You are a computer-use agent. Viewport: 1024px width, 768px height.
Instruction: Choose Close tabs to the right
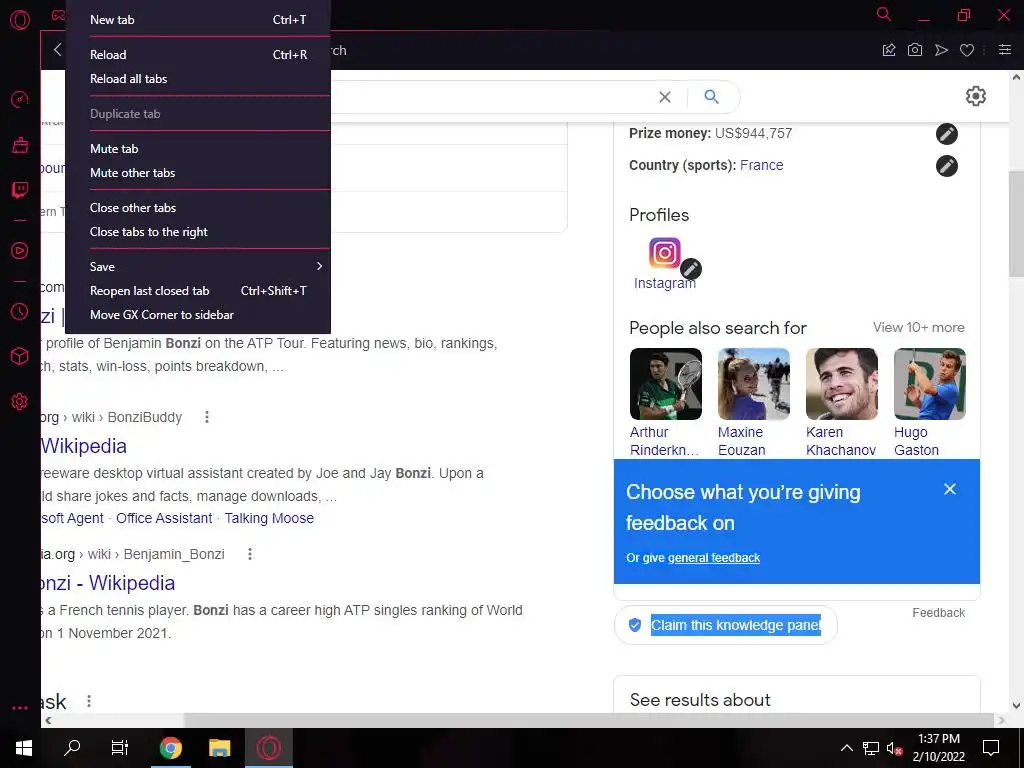198,232
